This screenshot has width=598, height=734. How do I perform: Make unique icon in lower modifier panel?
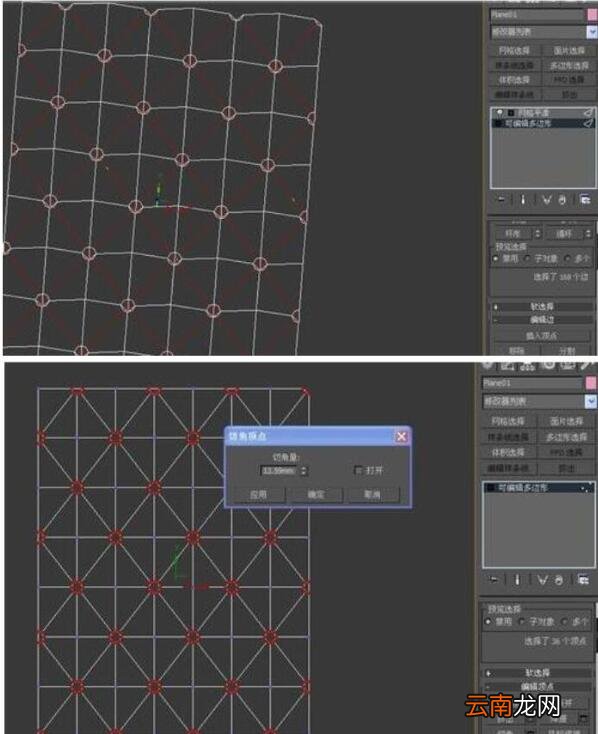(x=542, y=580)
